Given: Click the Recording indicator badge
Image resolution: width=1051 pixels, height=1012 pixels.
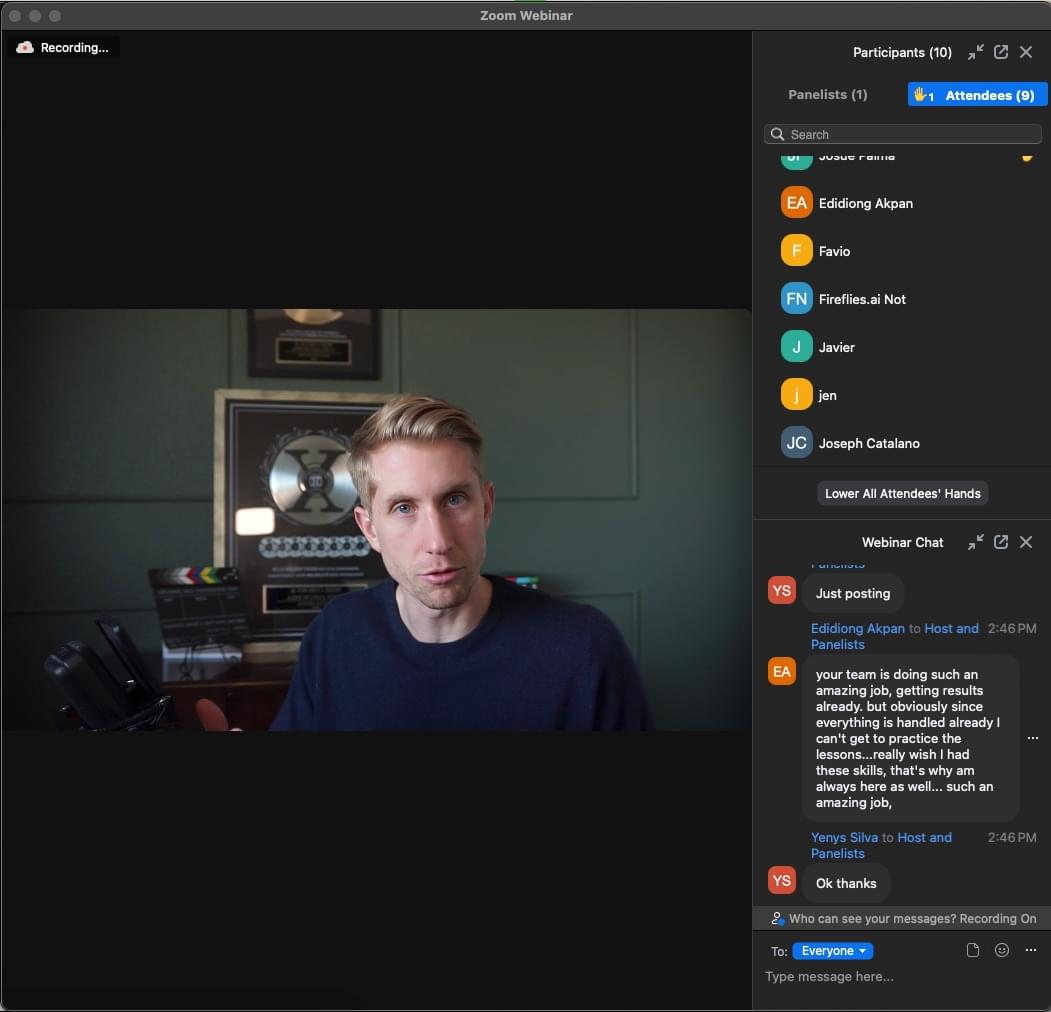Looking at the screenshot, I should click(x=64, y=47).
